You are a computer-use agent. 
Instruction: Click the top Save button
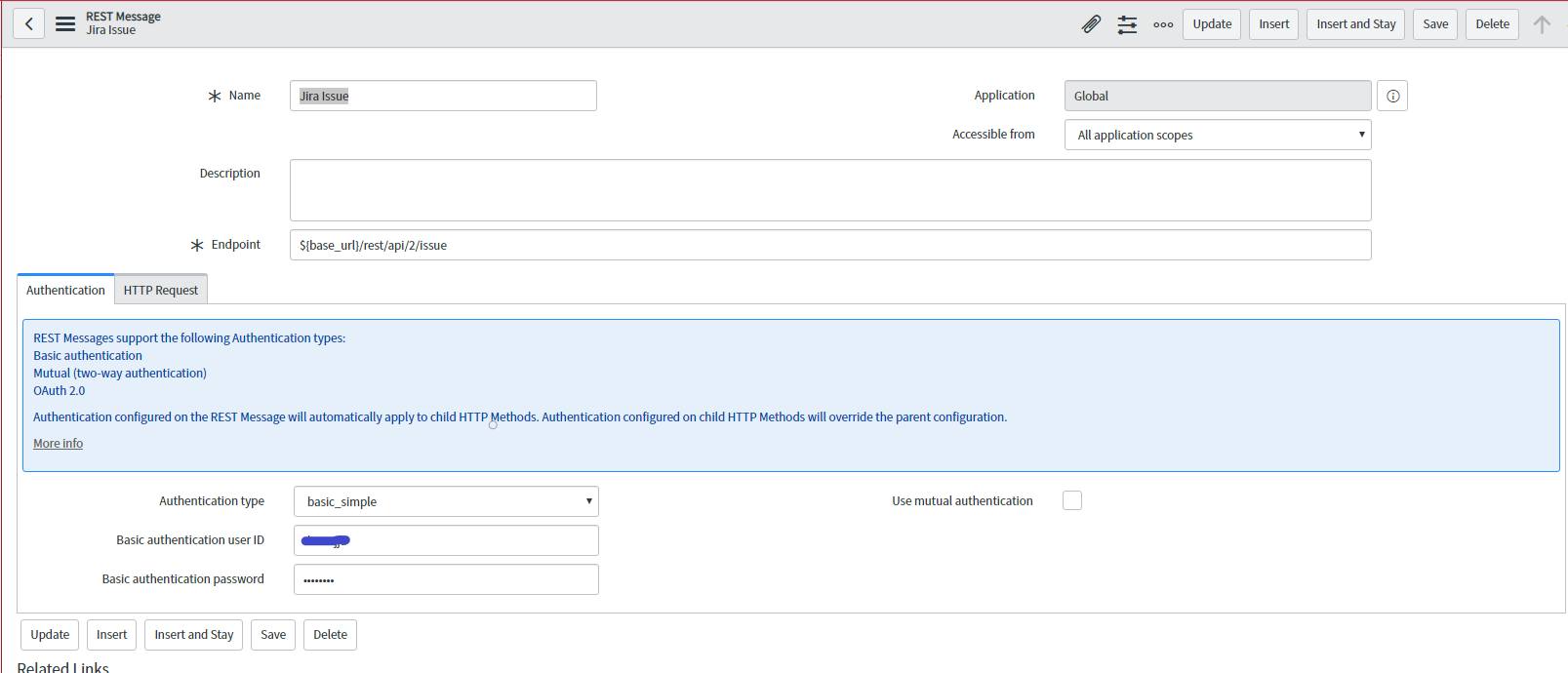(1435, 24)
